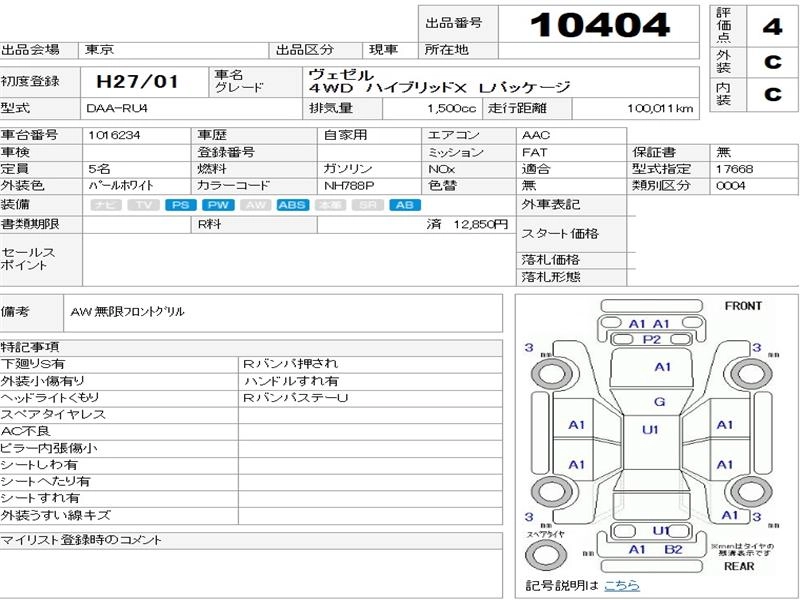Click the greyed AW equipment badge

click(x=256, y=205)
